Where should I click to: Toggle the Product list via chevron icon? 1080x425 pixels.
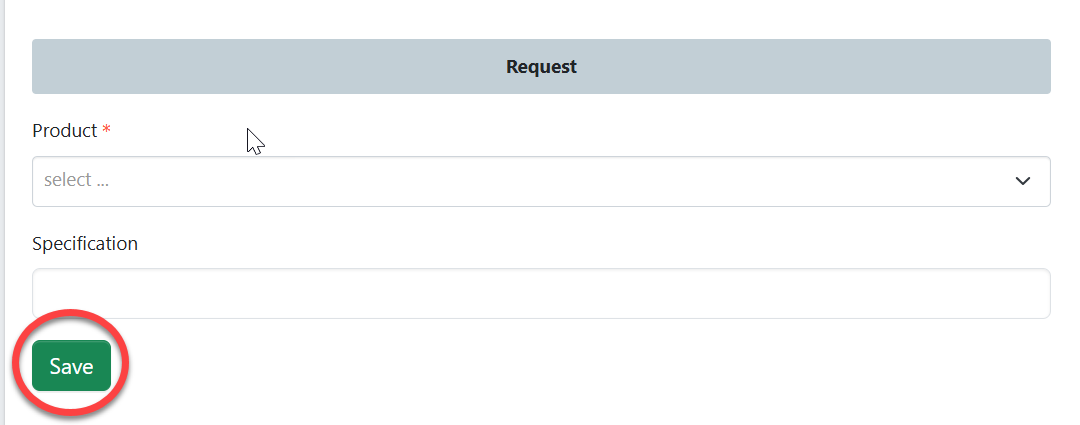pyautogui.click(x=1022, y=181)
